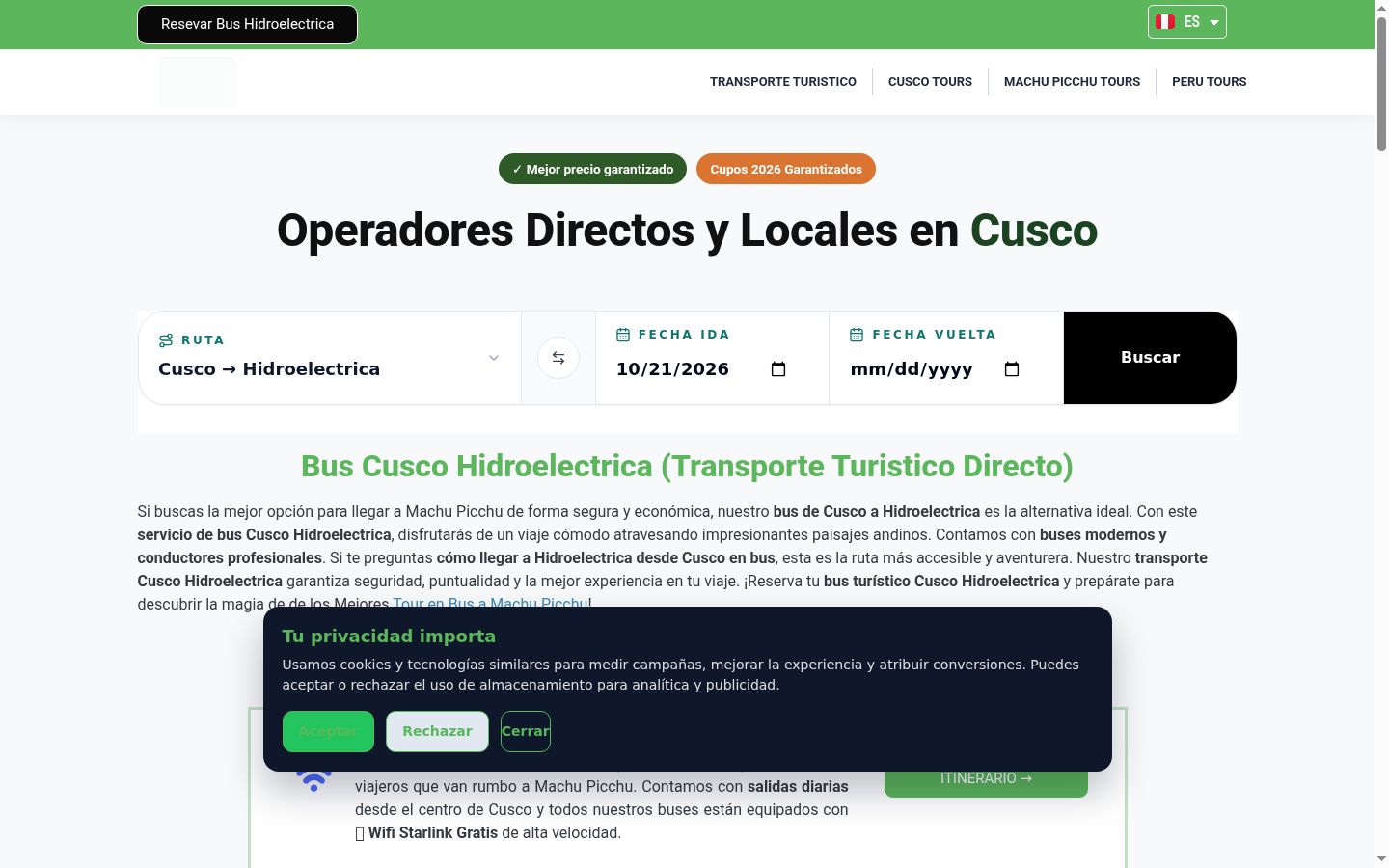Open the Fecha Ida calendar picker icon
This screenshot has height=868, width=1389.
click(x=778, y=369)
